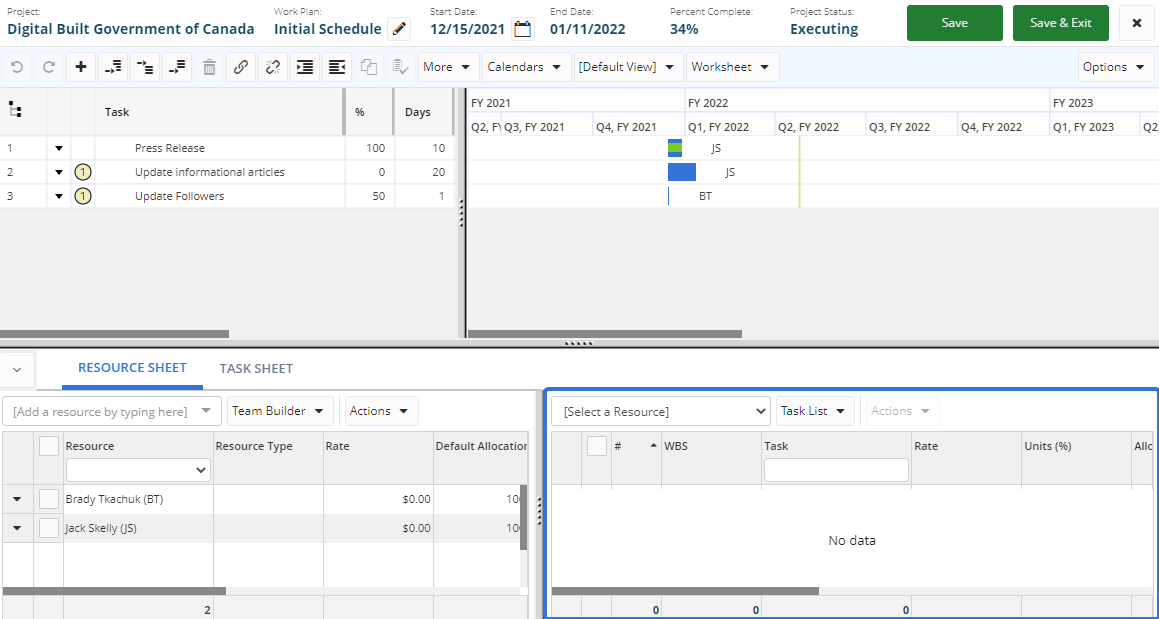The height and width of the screenshot is (619, 1159).
Task: Indent the selected task
Action: coord(305,67)
